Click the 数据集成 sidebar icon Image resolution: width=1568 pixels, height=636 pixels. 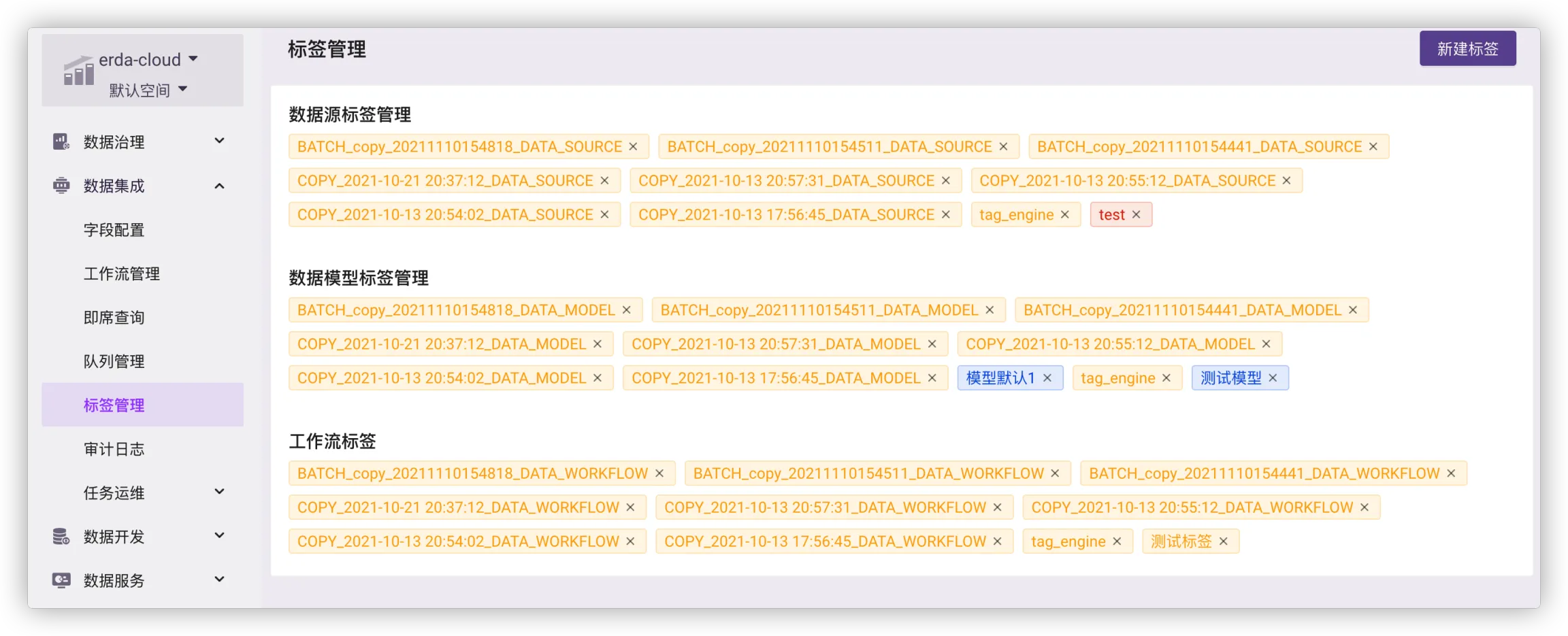61,186
